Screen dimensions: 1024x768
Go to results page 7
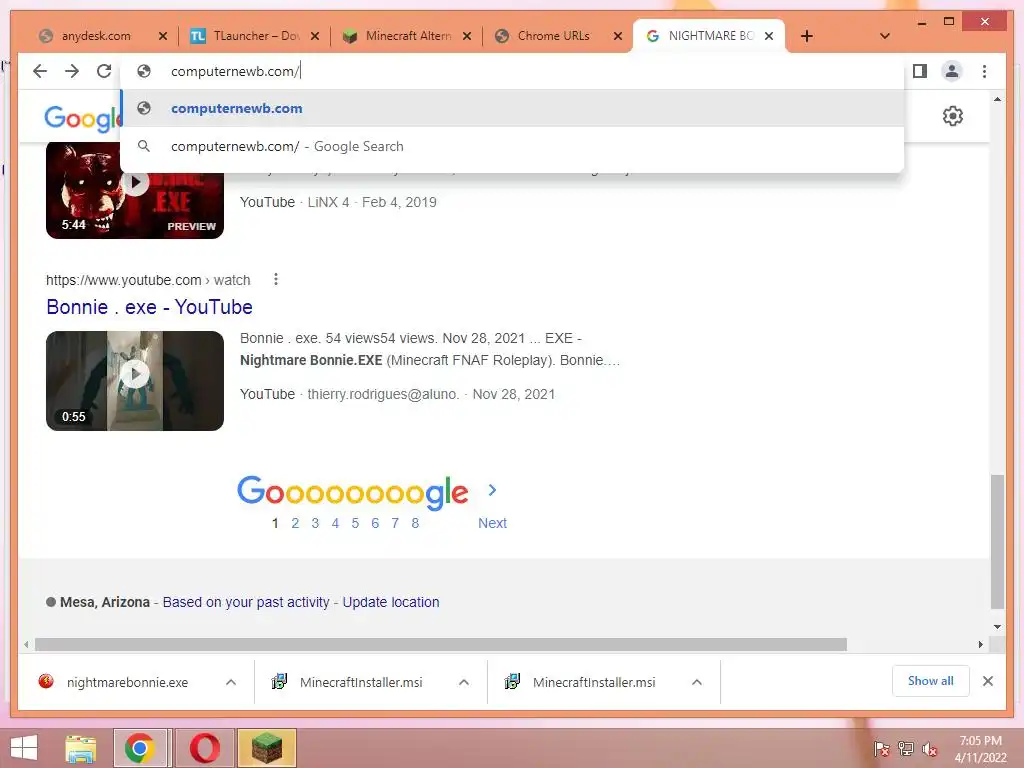click(395, 523)
